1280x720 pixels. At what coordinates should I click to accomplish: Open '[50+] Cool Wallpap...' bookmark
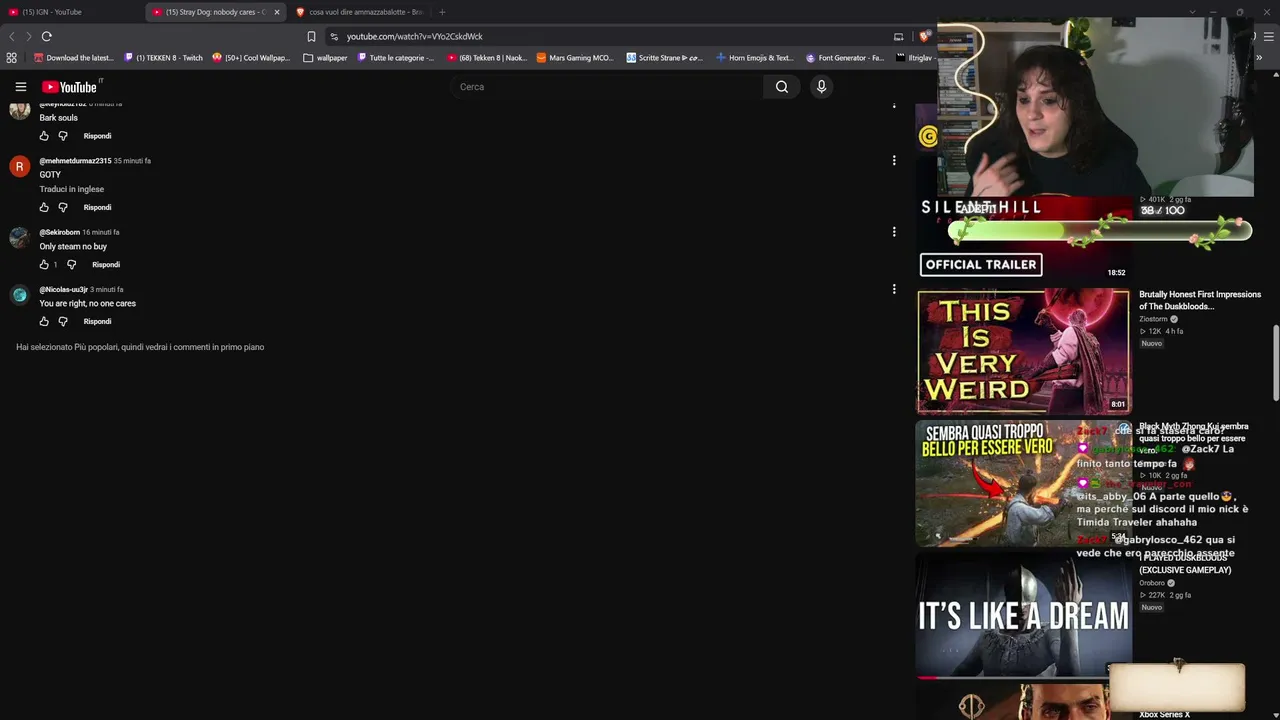(x=251, y=58)
